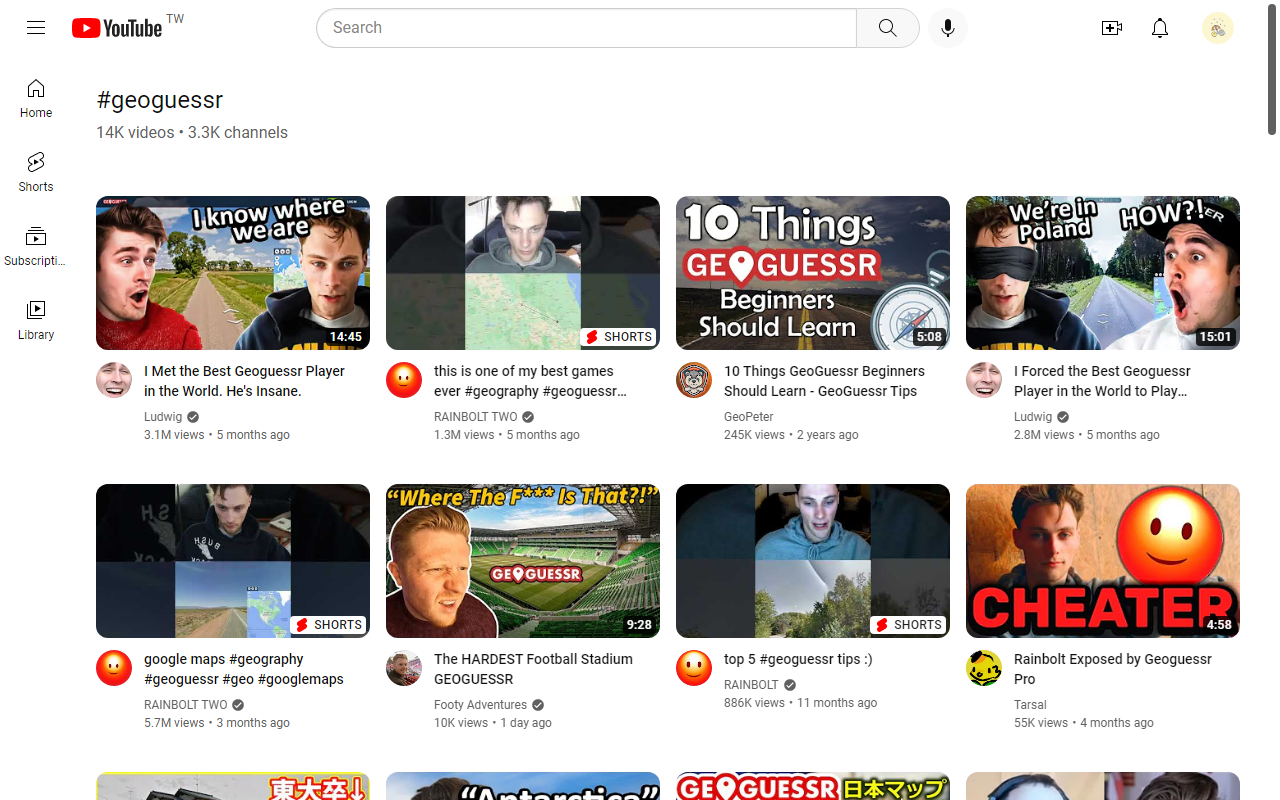Click the RAINBOLT avatar beside geoguessr tips
1280x800 pixels.
pos(694,668)
